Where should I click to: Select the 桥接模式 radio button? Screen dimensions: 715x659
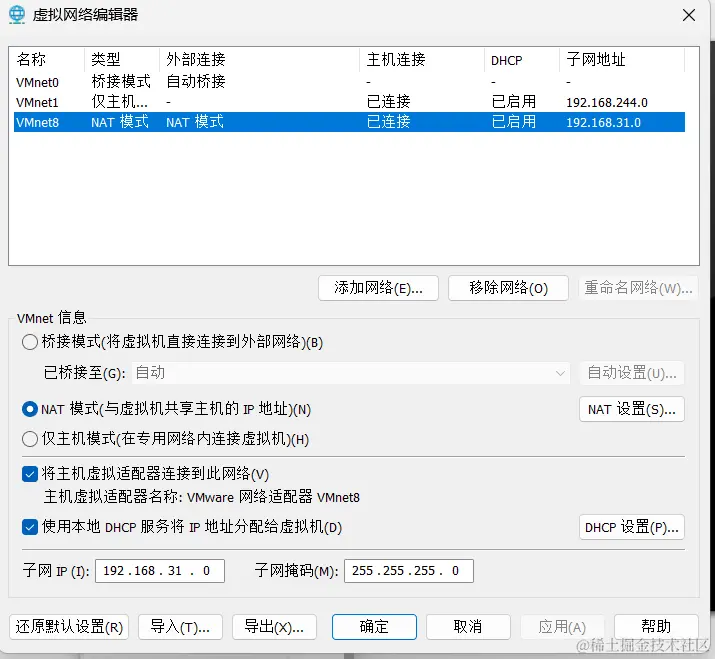click(30, 342)
